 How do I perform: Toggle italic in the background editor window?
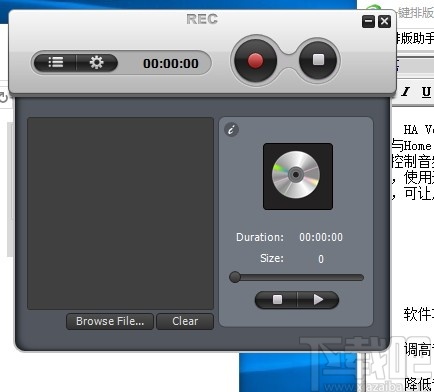point(406,91)
